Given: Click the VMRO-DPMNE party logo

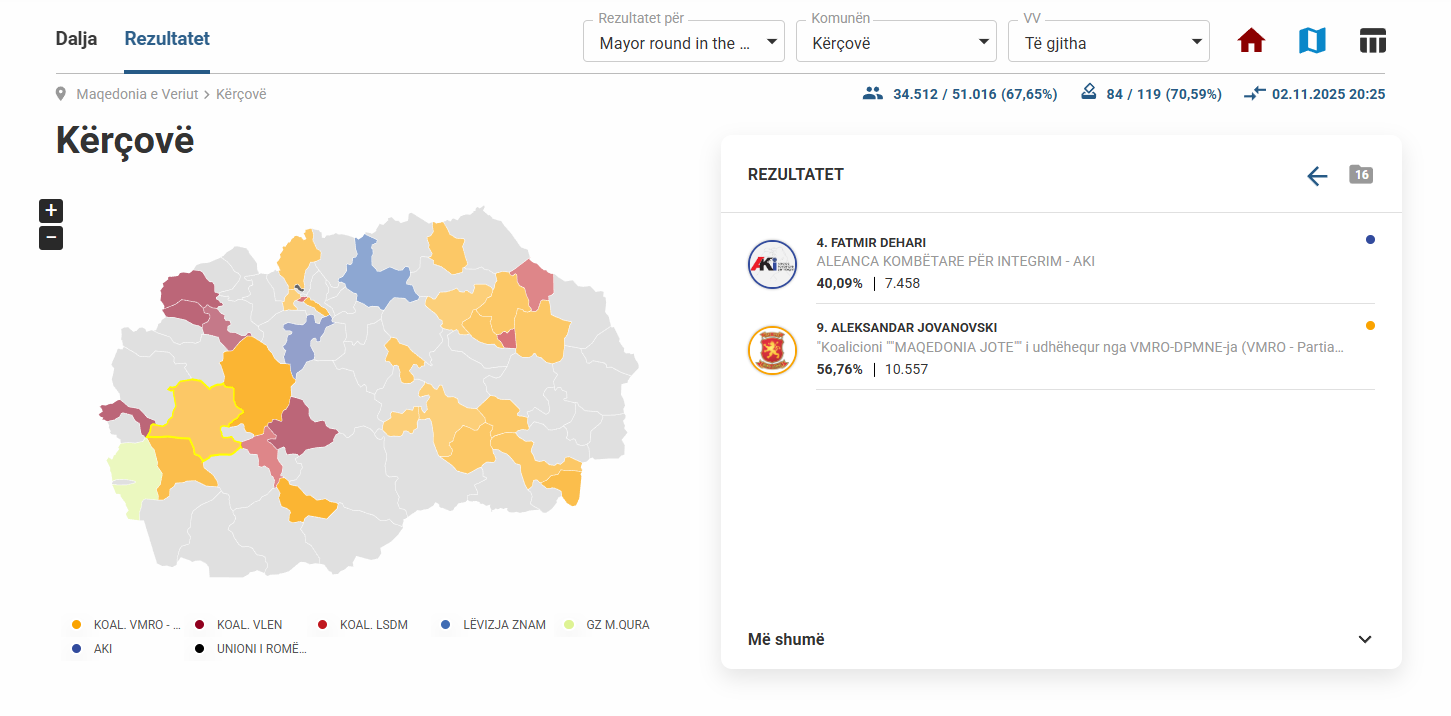Looking at the screenshot, I should coord(772,351).
